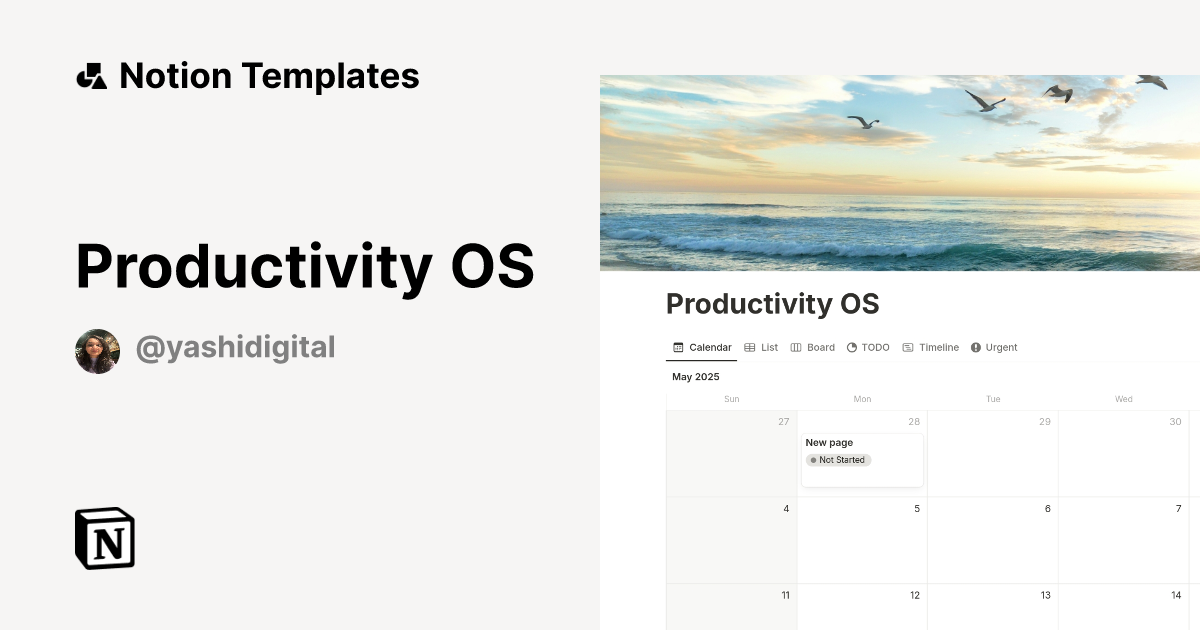
Task: Open the New page entry in the calendar
Action: click(x=828, y=442)
